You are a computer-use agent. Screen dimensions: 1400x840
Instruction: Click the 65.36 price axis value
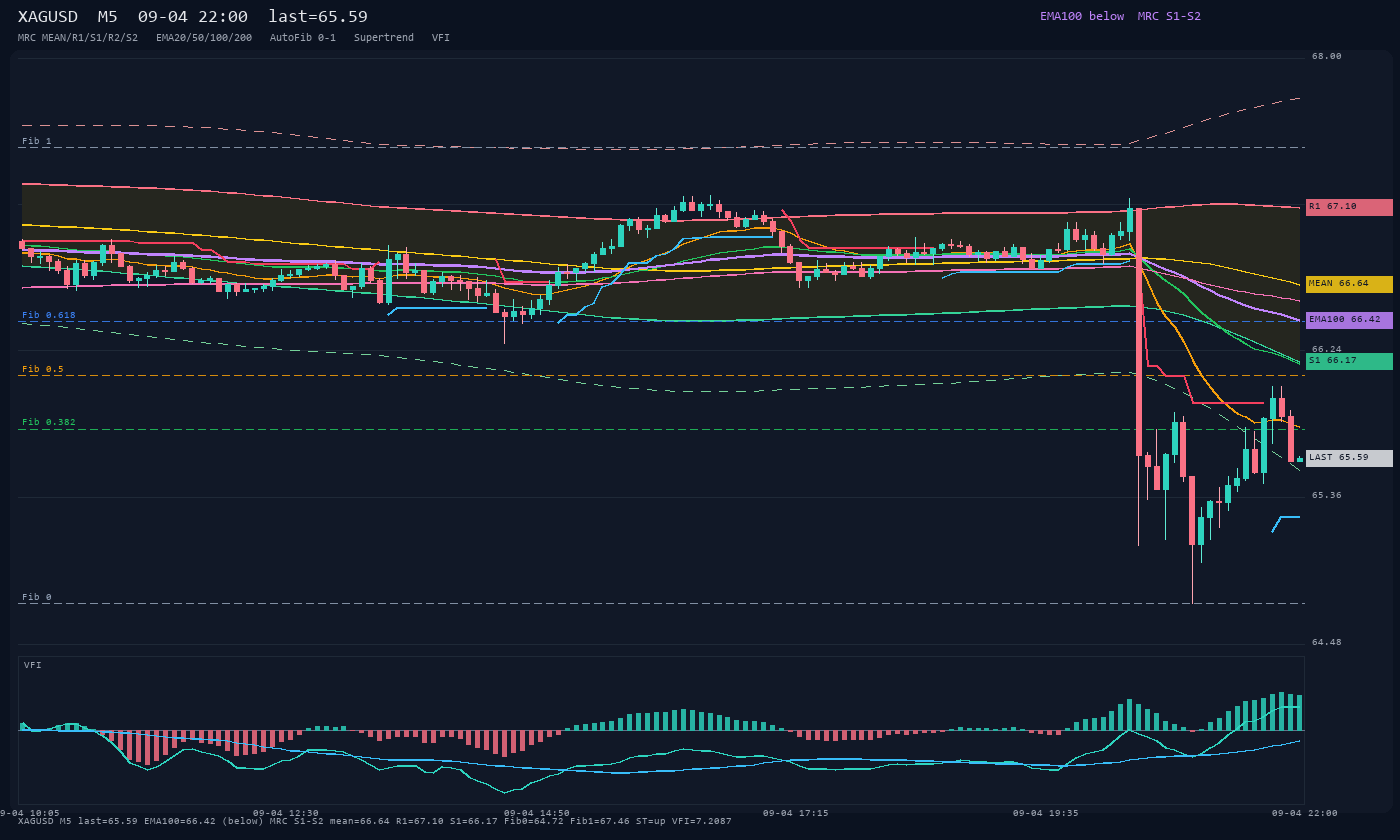point(1327,496)
